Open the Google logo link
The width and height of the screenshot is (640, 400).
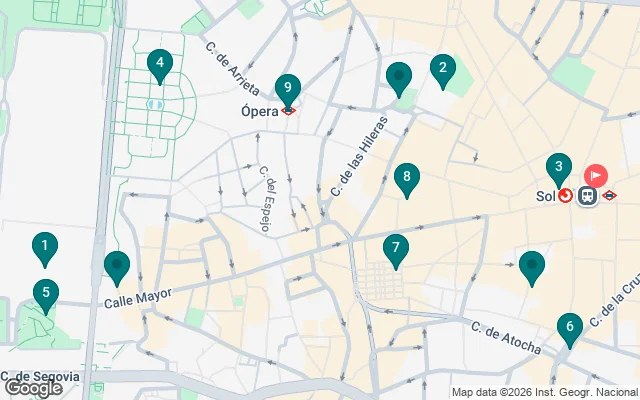(34, 389)
